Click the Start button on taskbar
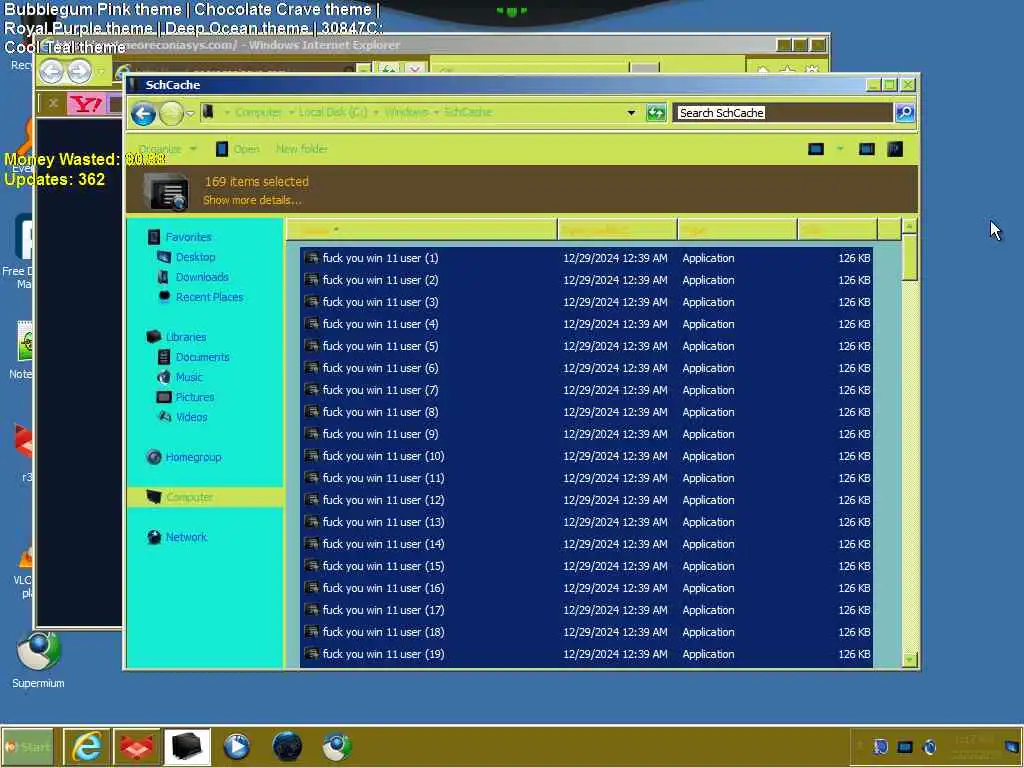1024x768 pixels. (27, 746)
